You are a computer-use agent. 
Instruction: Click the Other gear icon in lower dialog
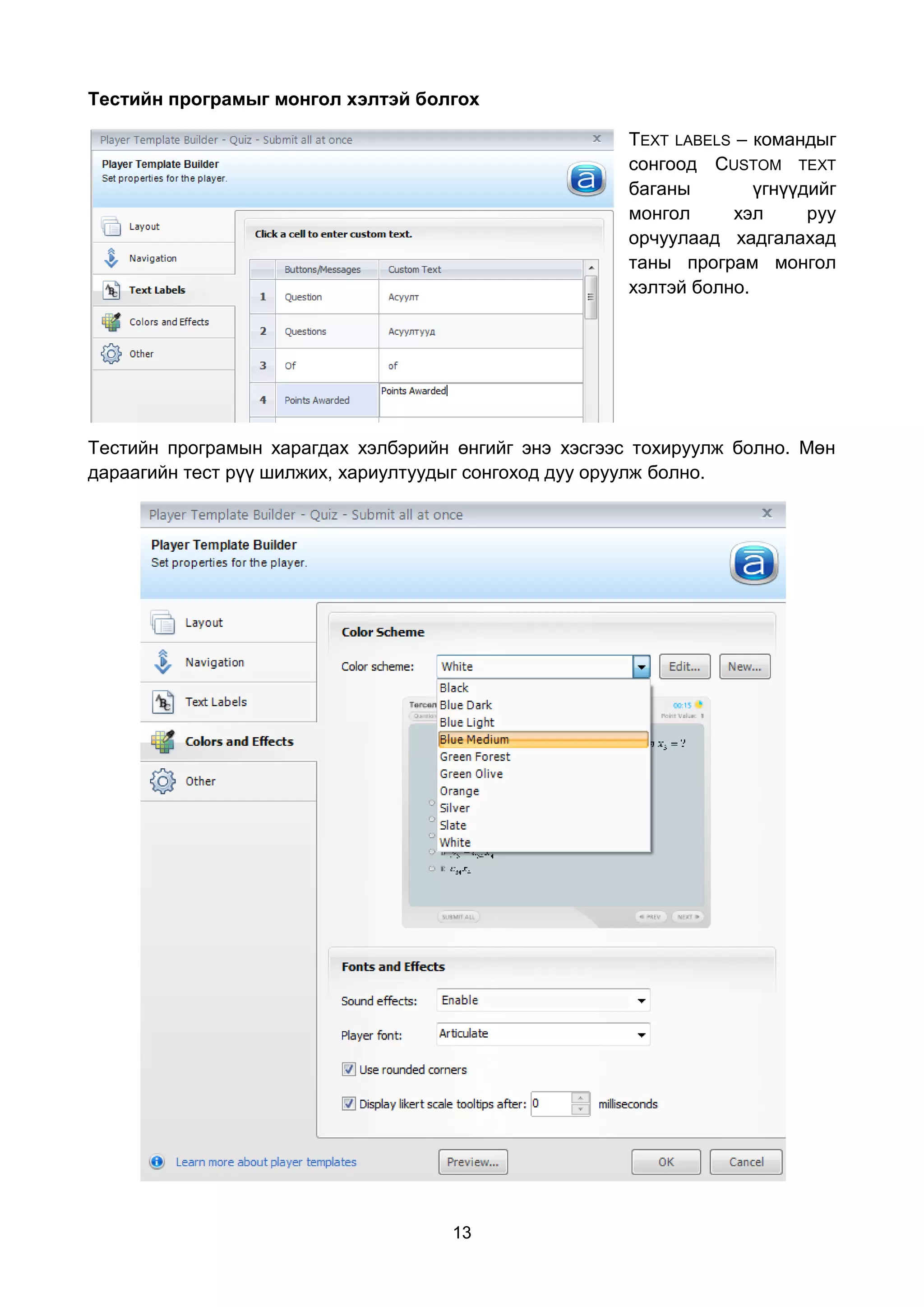point(163,781)
